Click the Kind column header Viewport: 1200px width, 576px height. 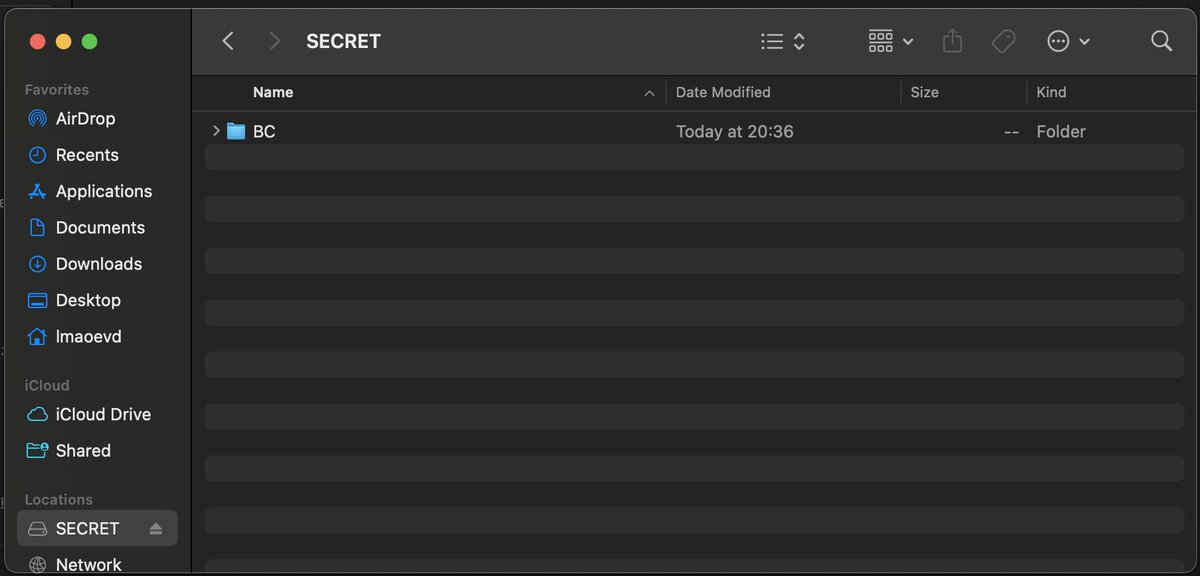point(1051,92)
